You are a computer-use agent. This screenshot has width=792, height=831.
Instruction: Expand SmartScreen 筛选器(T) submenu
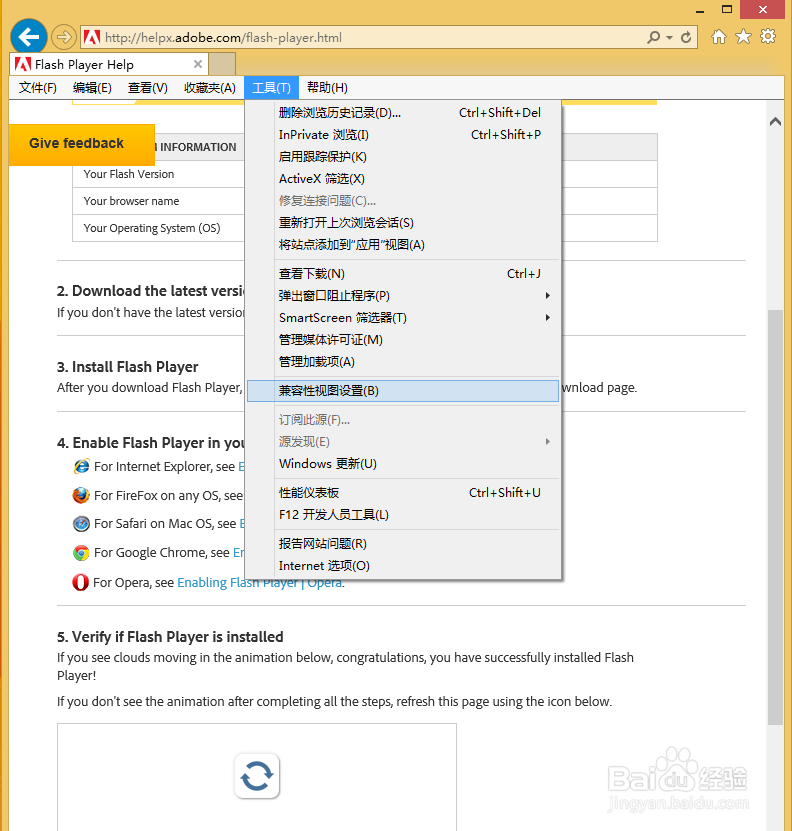click(x=404, y=317)
